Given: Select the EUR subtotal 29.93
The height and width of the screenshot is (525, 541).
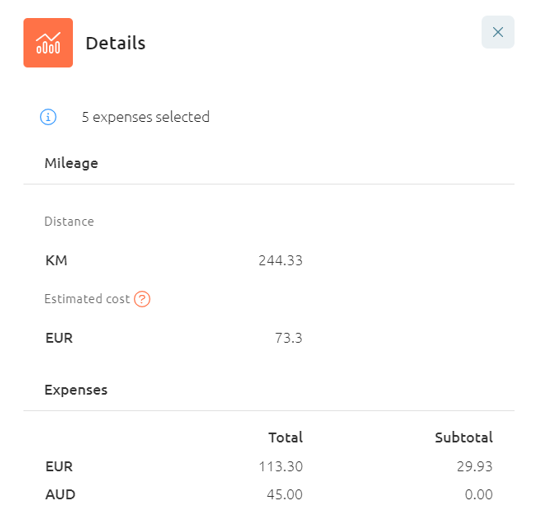Looking at the screenshot, I should click(474, 467).
